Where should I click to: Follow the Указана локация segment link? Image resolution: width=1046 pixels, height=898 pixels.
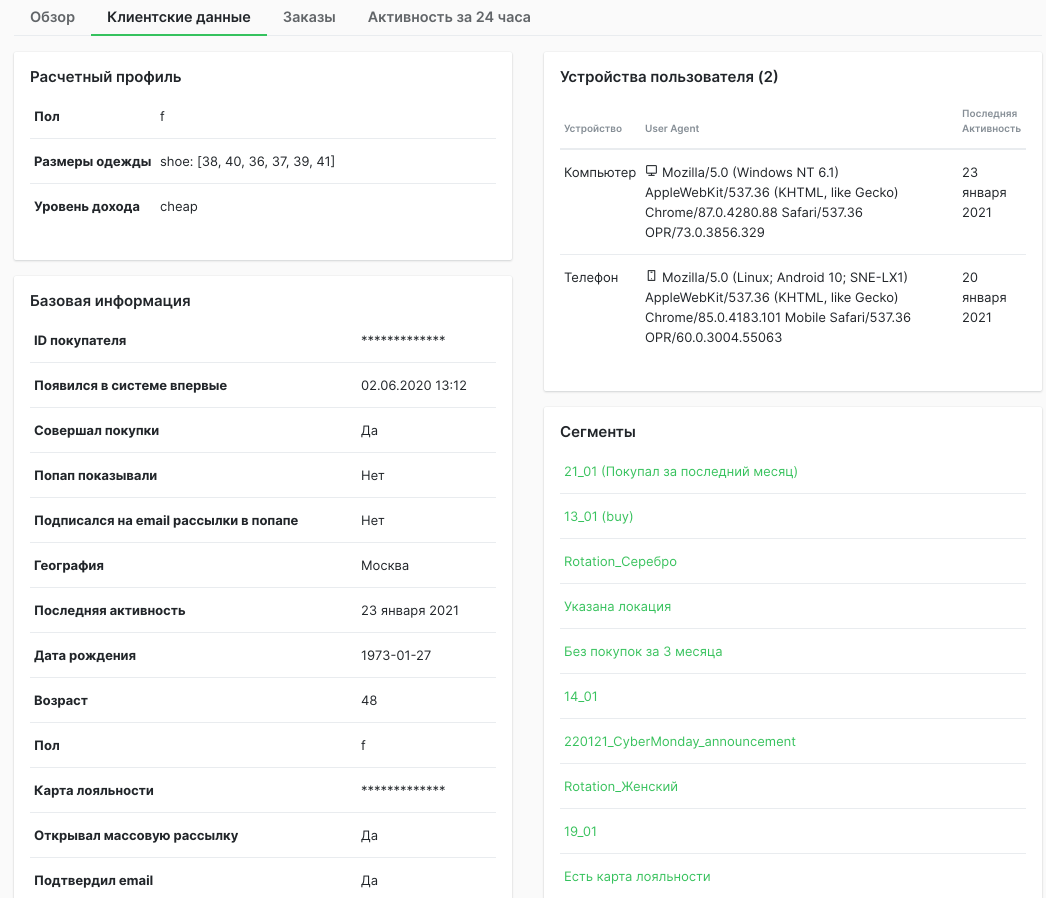617,606
